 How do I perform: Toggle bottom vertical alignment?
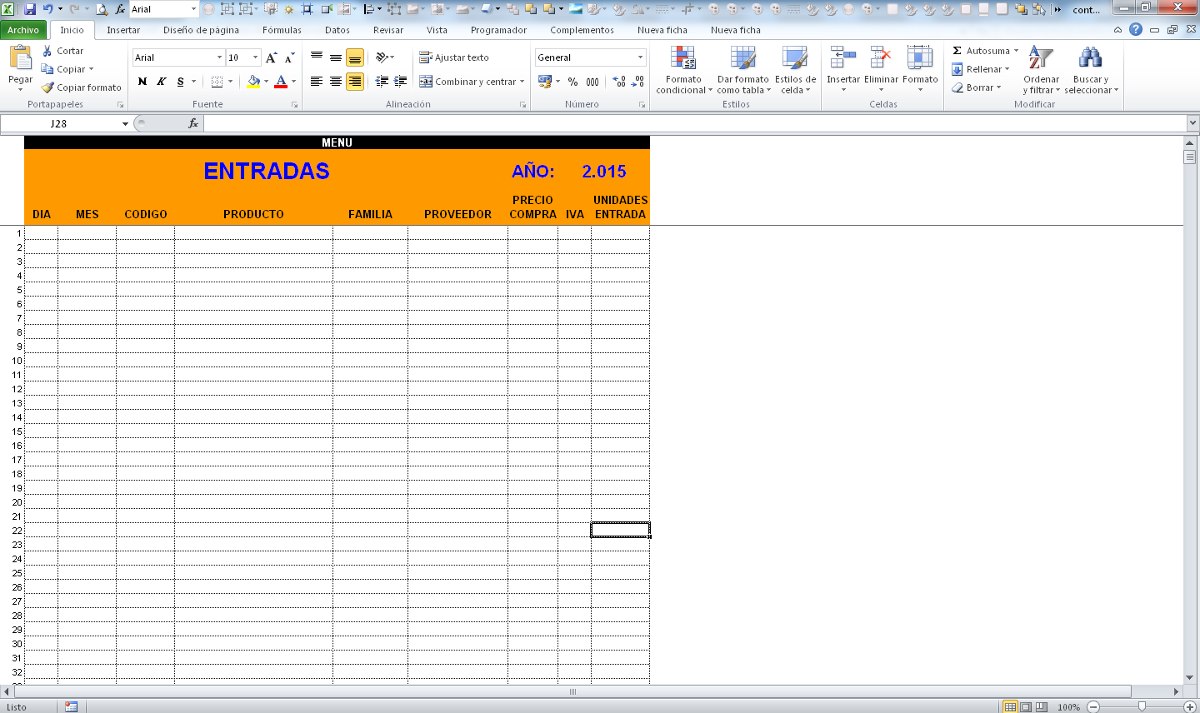coord(355,58)
